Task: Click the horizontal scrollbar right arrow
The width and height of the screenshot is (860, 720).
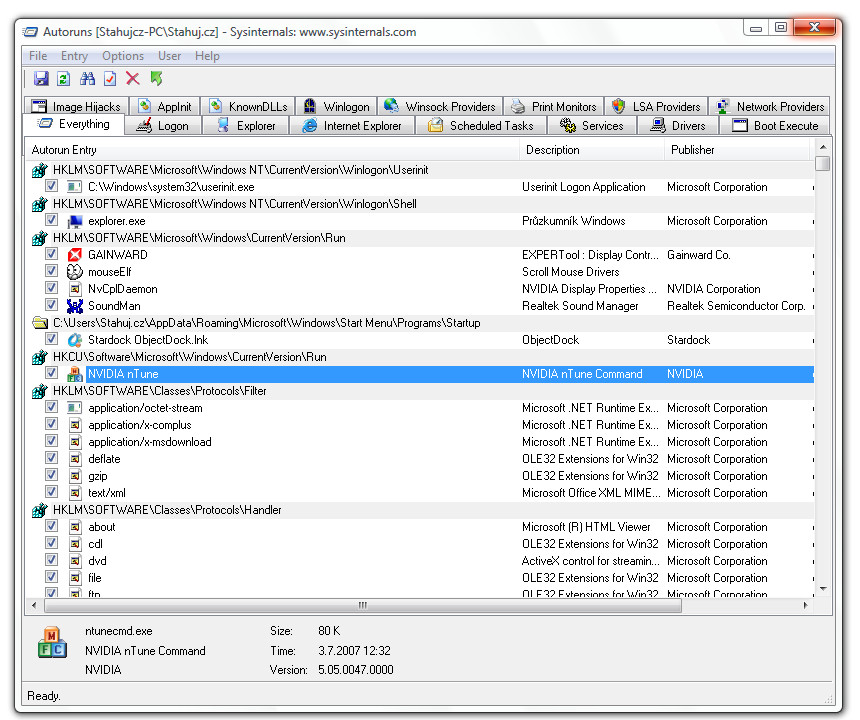Action: click(x=805, y=605)
